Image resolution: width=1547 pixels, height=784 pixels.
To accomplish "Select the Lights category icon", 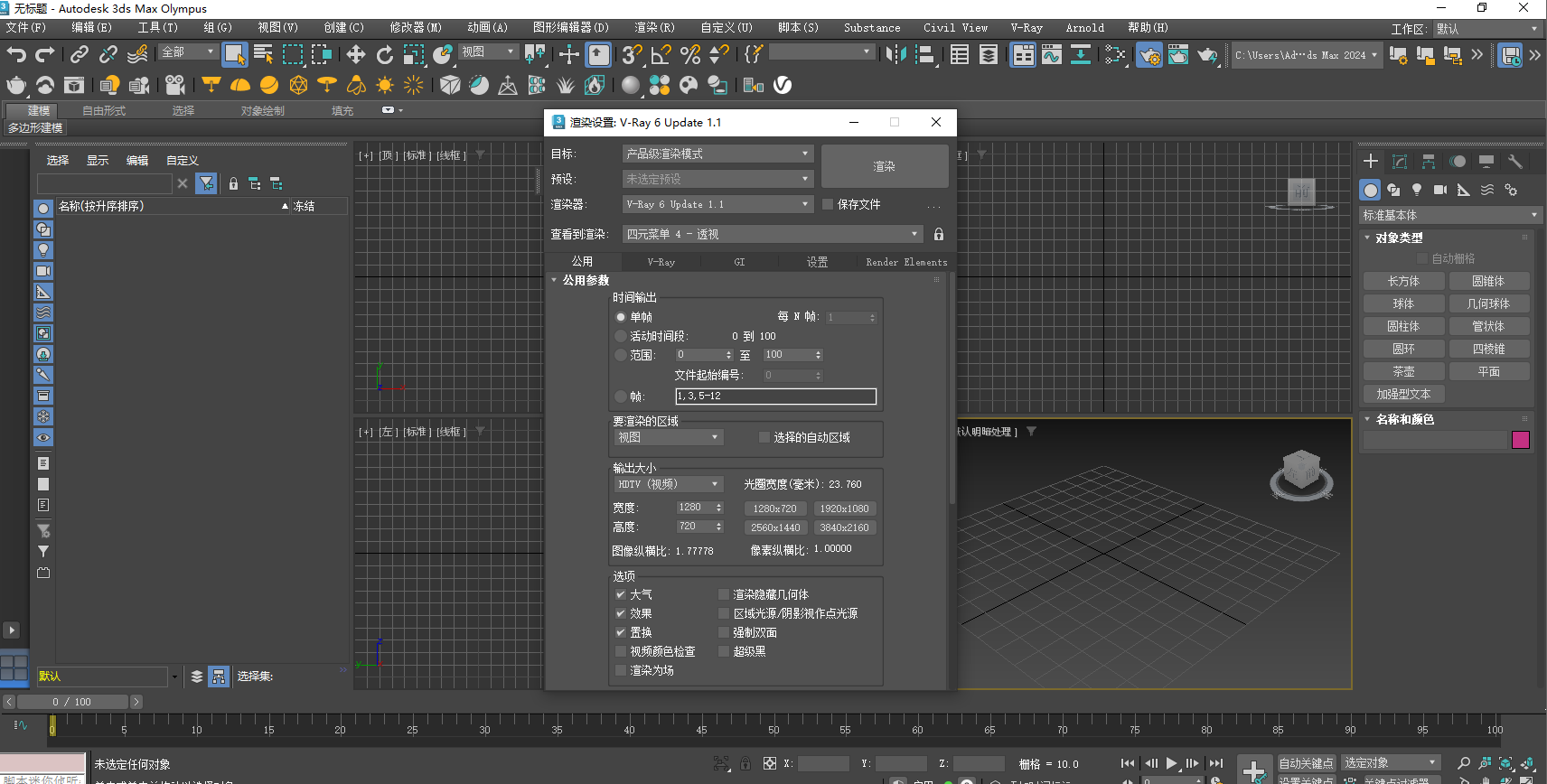I will [x=1417, y=190].
